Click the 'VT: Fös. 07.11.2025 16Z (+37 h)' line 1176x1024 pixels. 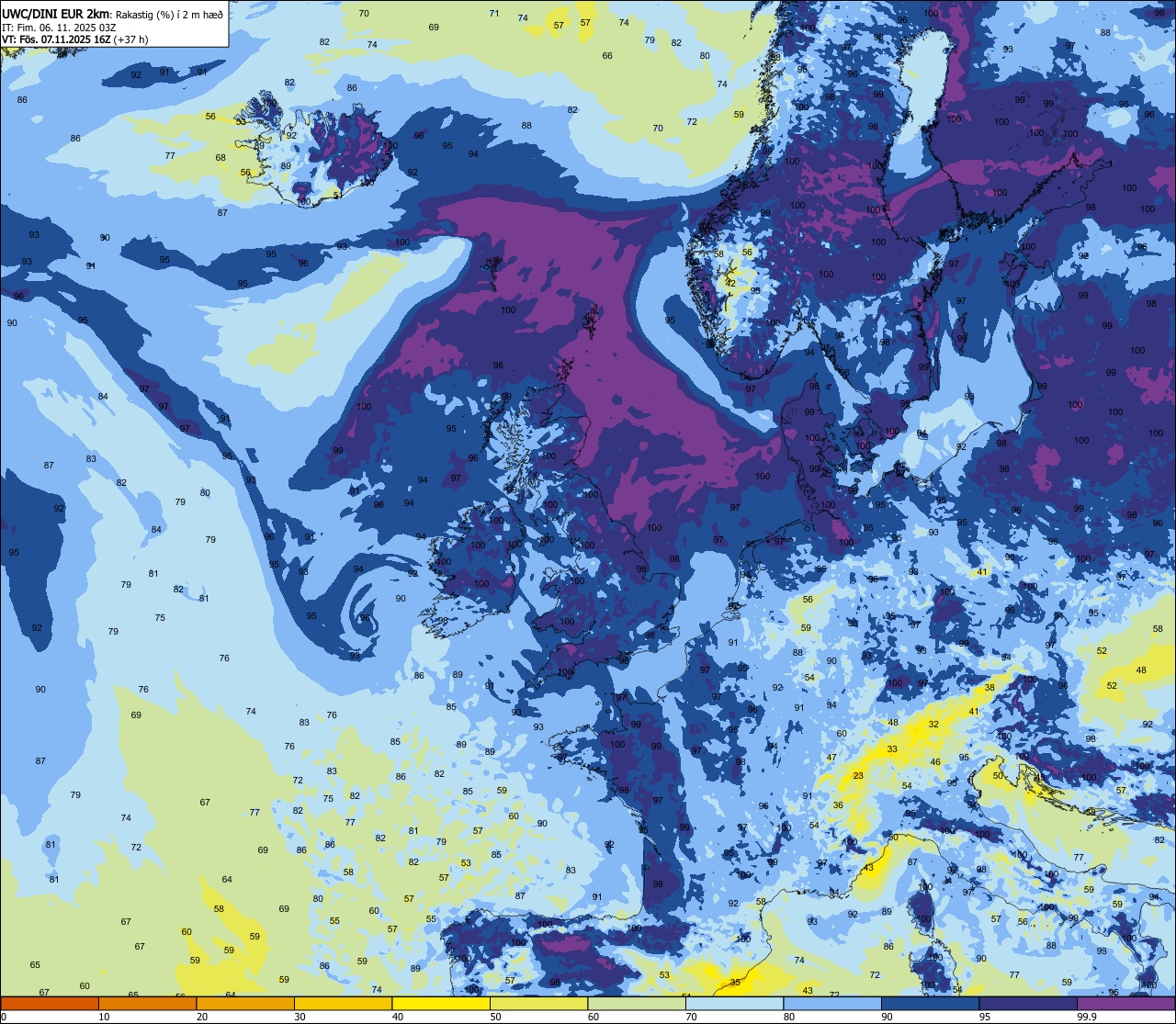coord(75,39)
